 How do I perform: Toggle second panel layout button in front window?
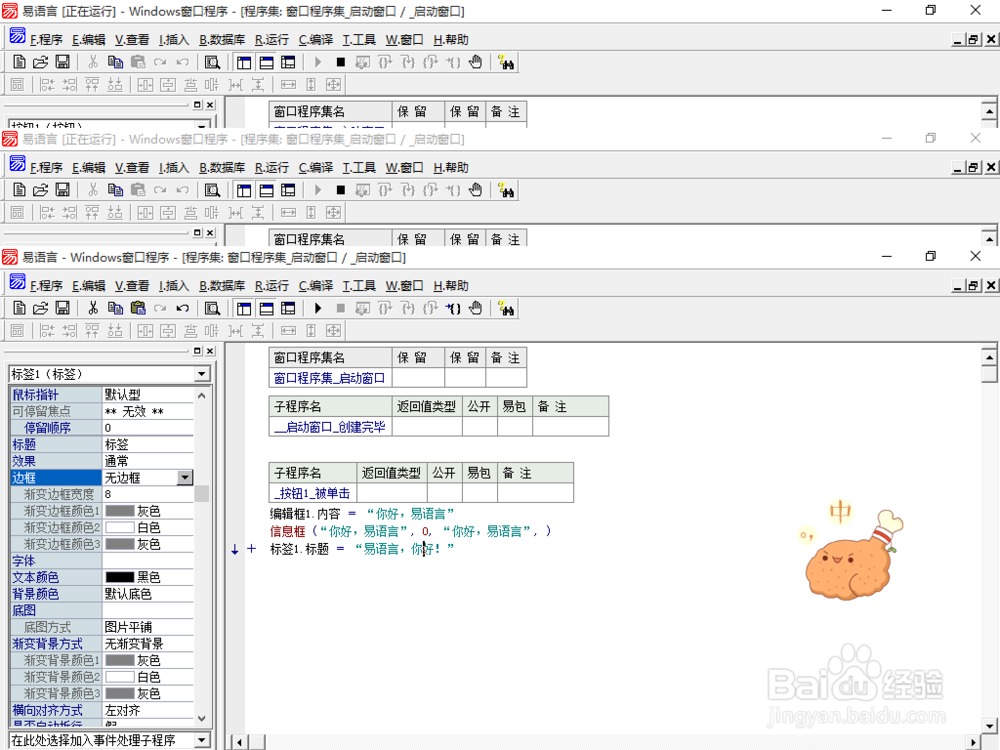(266, 309)
